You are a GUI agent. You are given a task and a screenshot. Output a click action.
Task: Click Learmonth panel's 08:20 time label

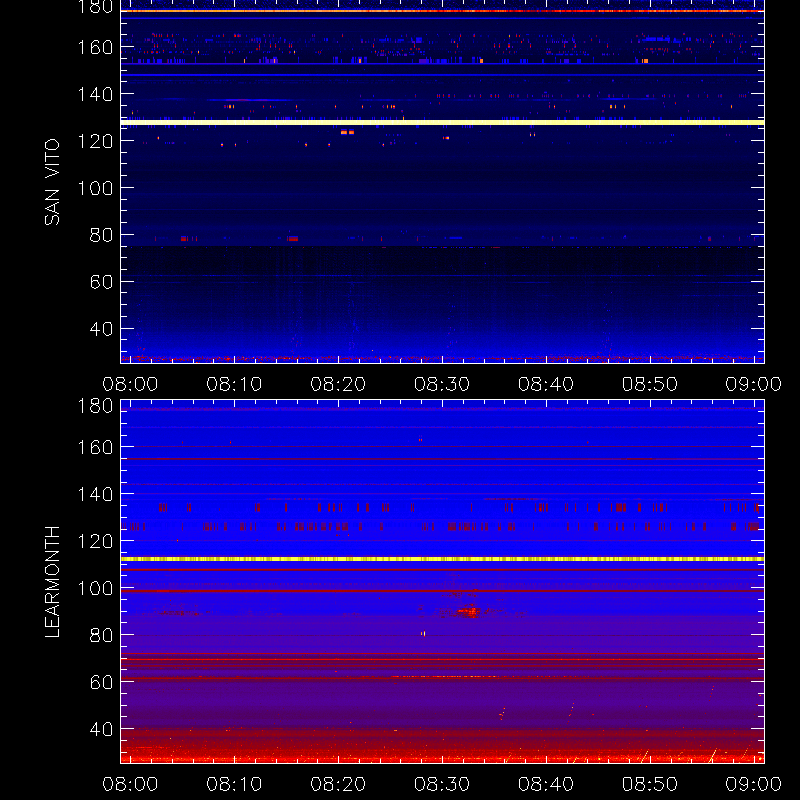[338, 784]
